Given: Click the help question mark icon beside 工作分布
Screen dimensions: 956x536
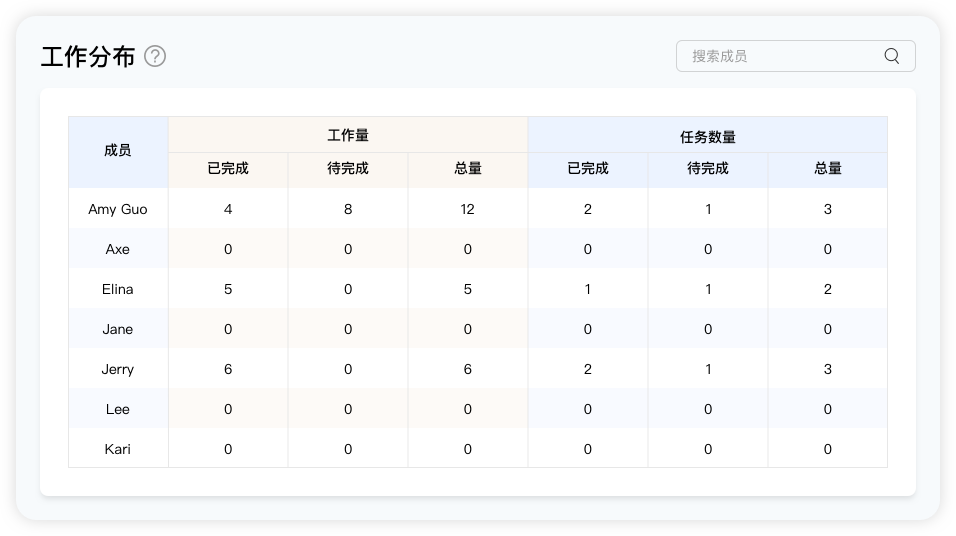Looking at the screenshot, I should tap(155, 56).
